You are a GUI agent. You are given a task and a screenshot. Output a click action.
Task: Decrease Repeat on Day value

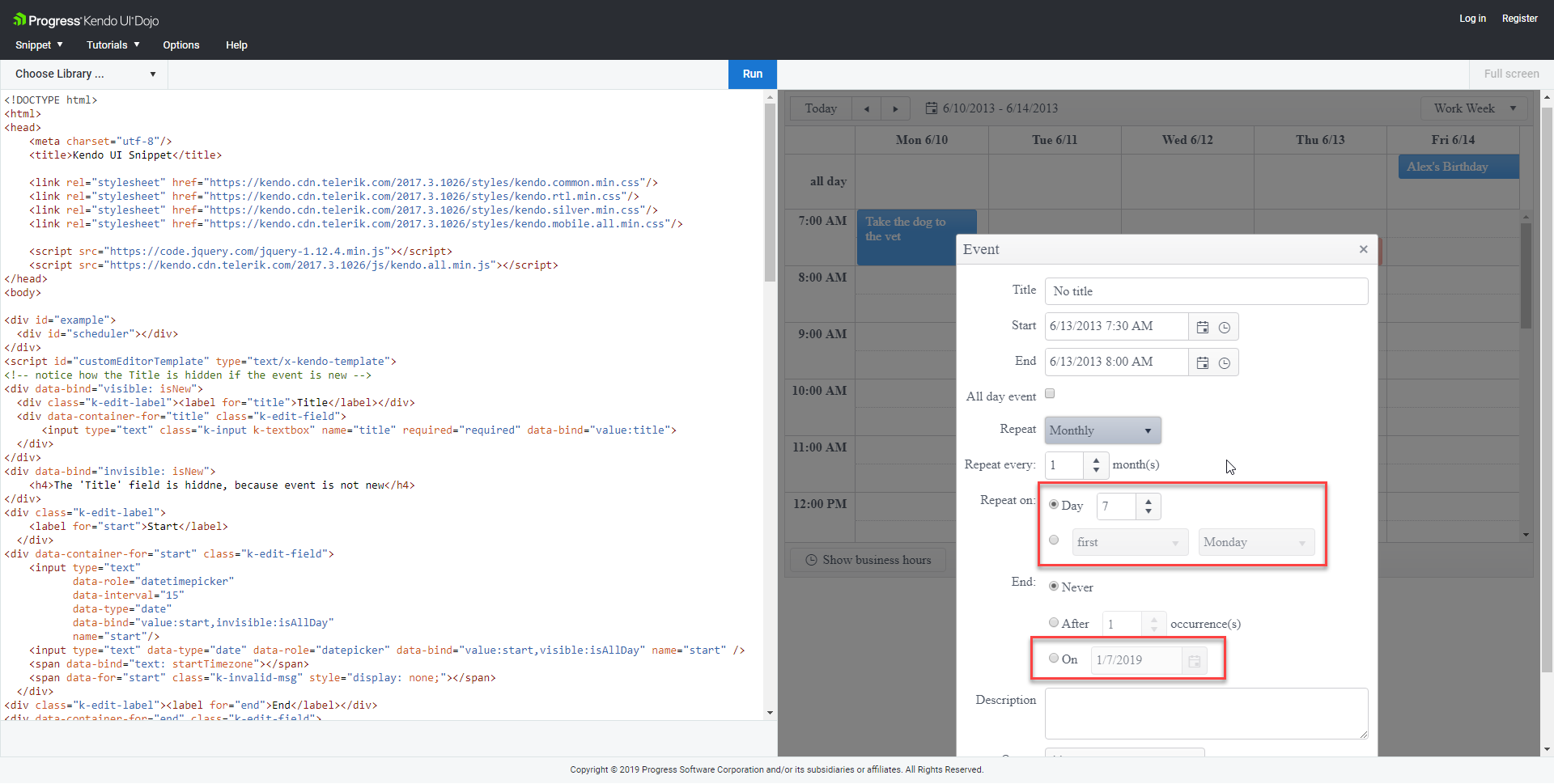click(x=1149, y=511)
